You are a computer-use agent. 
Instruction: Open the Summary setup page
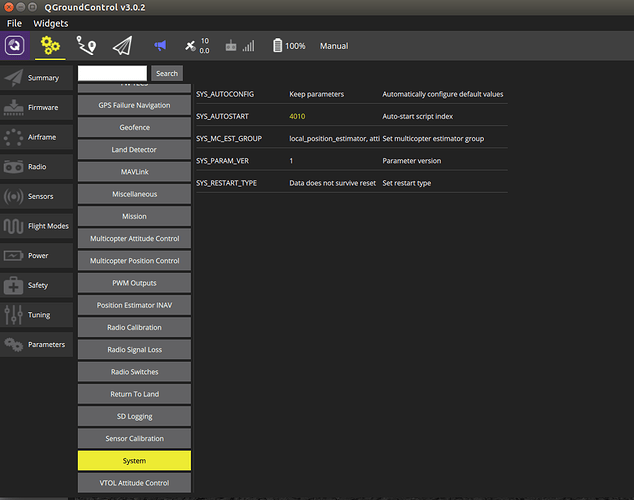click(36, 78)
